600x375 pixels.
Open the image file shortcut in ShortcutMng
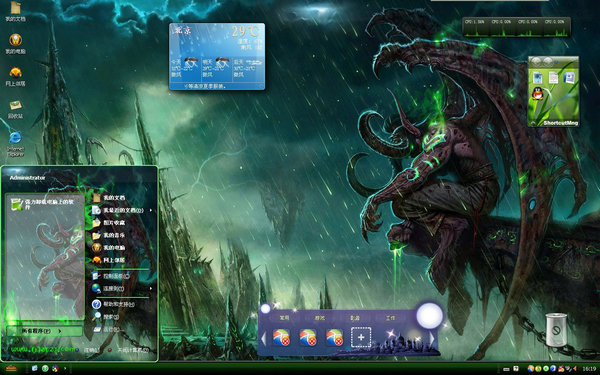tap(538, 77)
